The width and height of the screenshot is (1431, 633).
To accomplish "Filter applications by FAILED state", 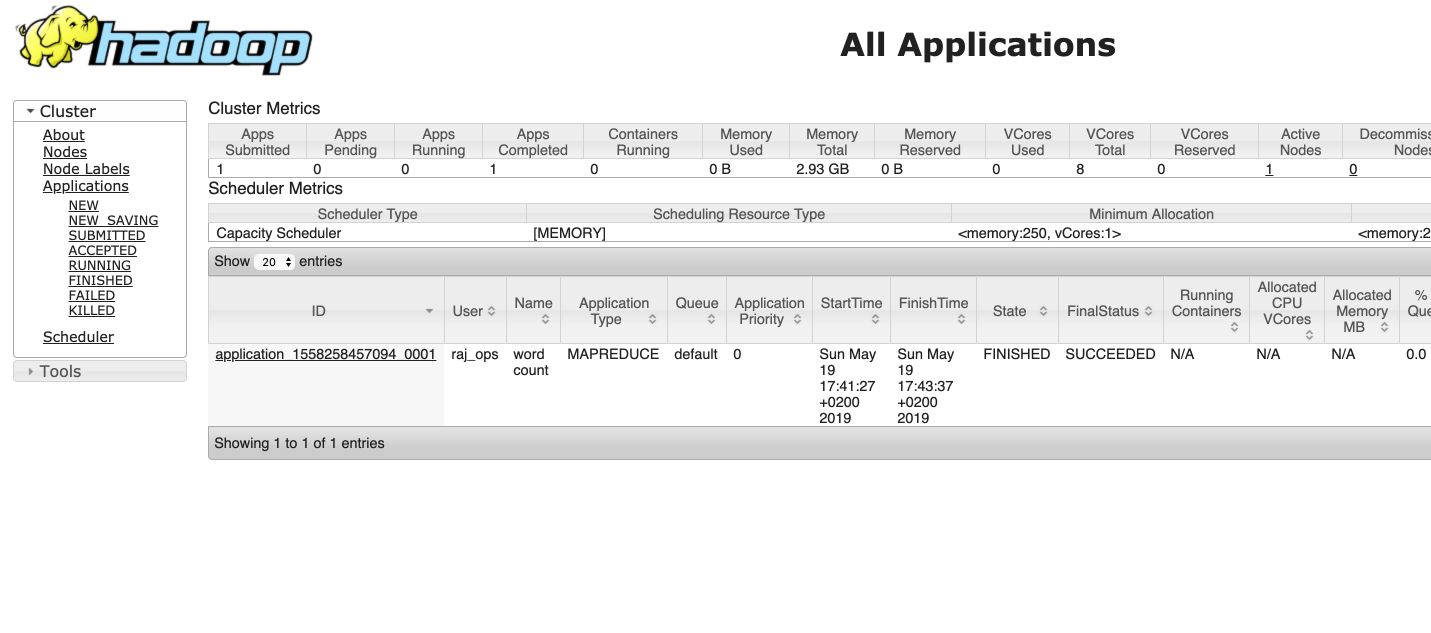I will [x=92, y=295].
